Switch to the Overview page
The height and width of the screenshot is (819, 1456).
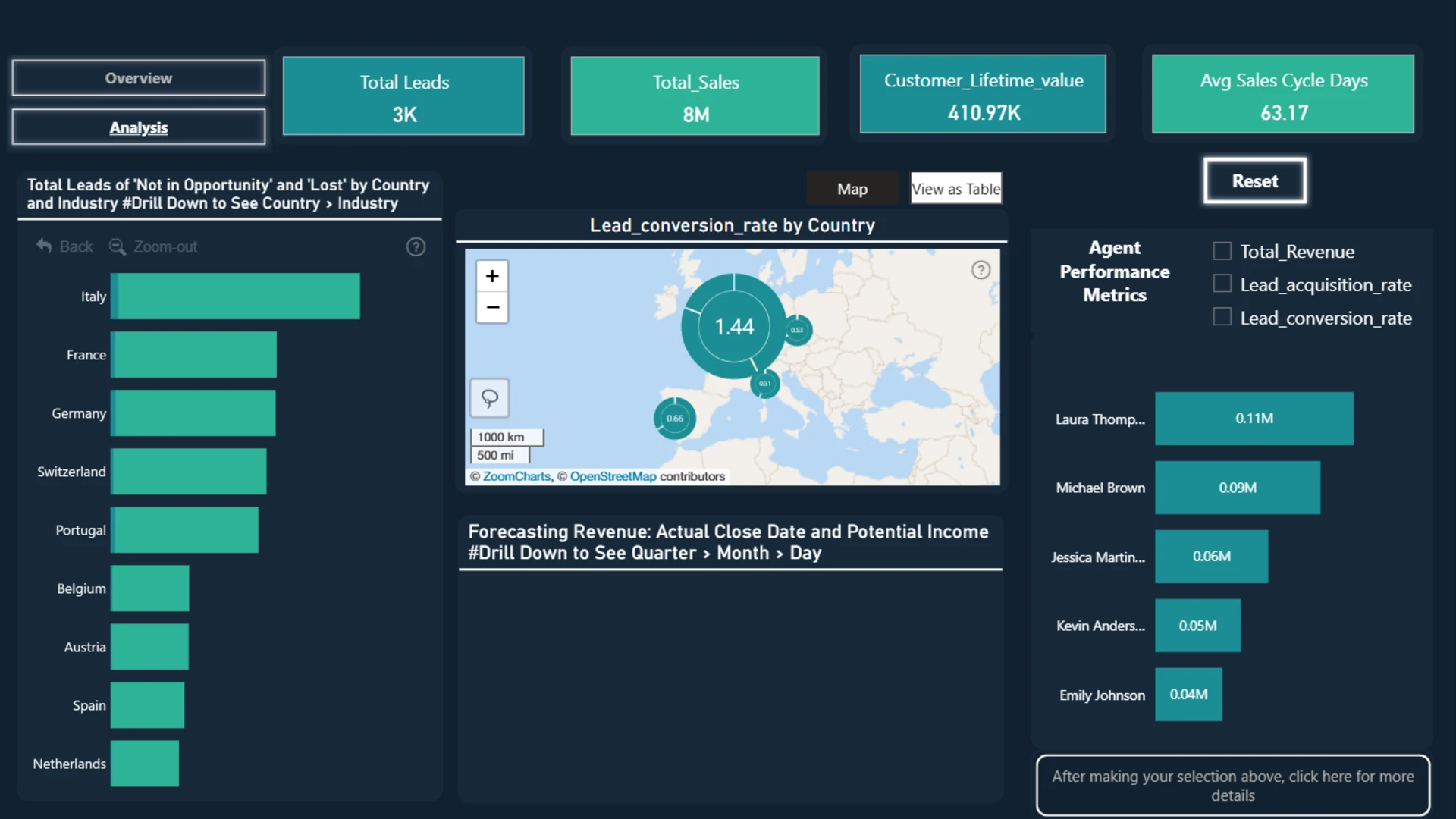coord(139,78)
